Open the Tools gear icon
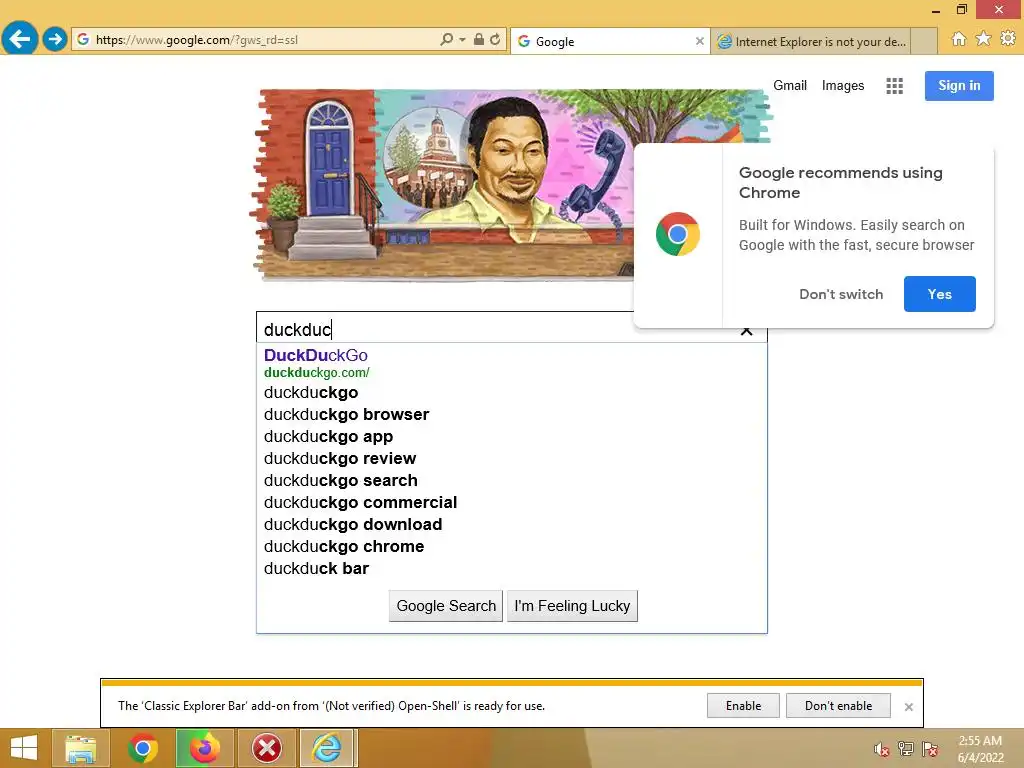 click(x=1008, y=39)
